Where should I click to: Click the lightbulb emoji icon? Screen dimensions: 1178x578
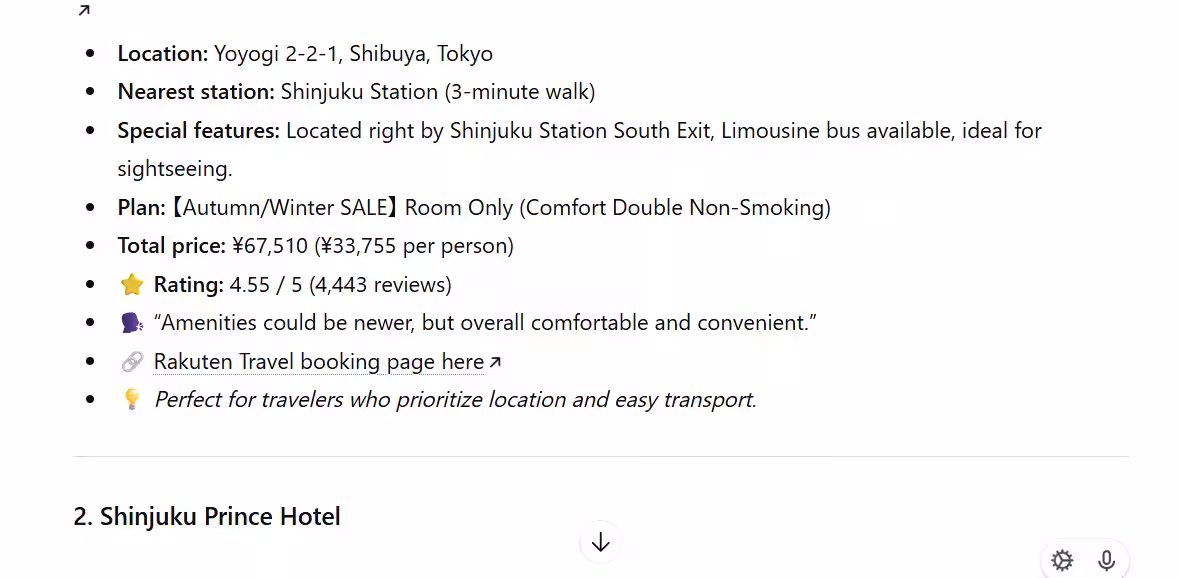pos(132,400)
